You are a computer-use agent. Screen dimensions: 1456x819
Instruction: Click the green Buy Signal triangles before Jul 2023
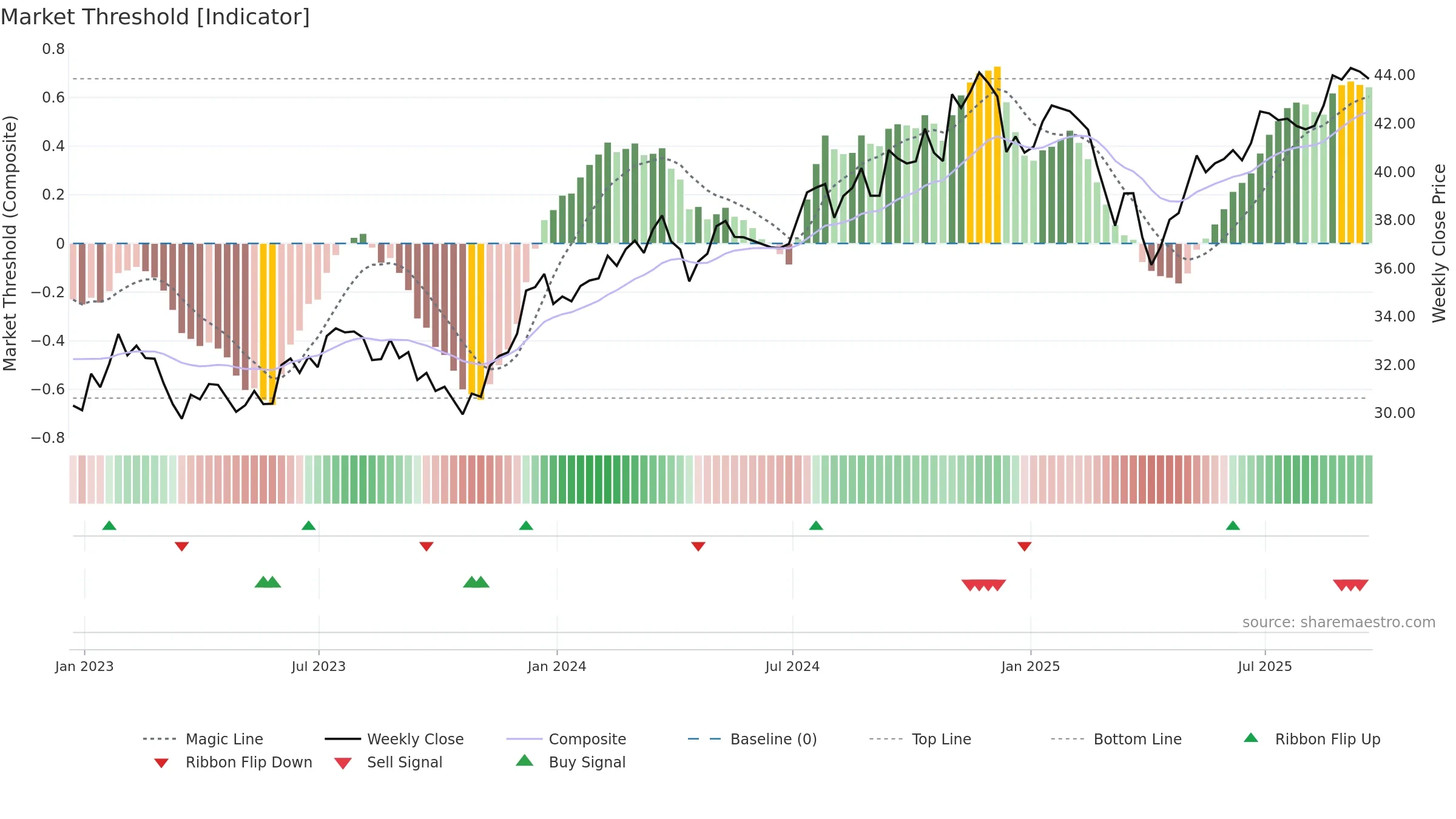(x=268, y=582)
